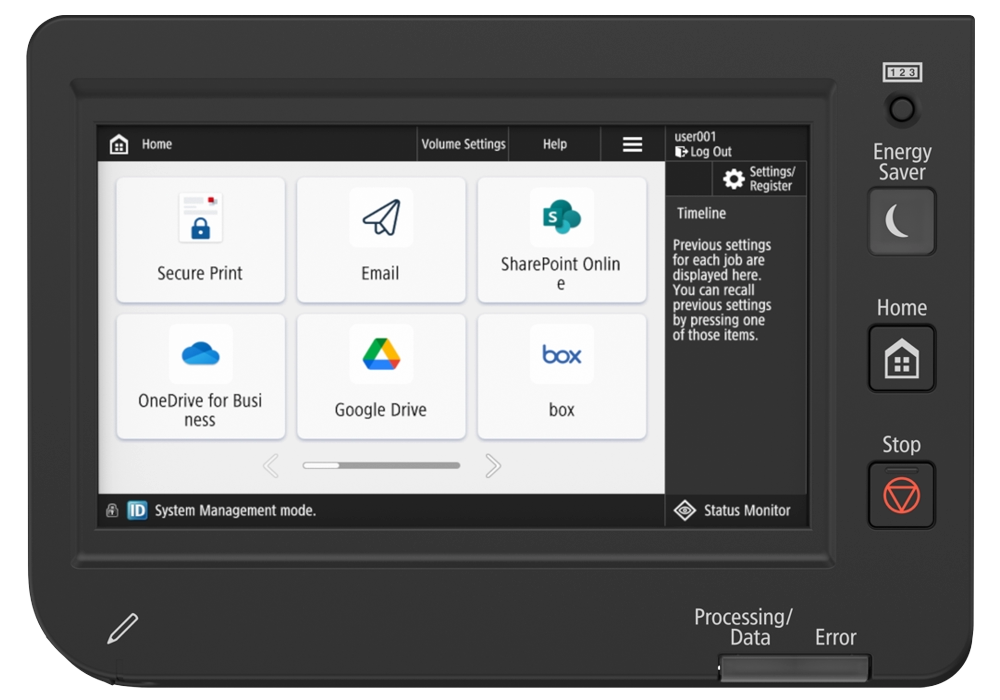Open OneDrive for Business tile
1000x700 pixels.
pos(200,376)
